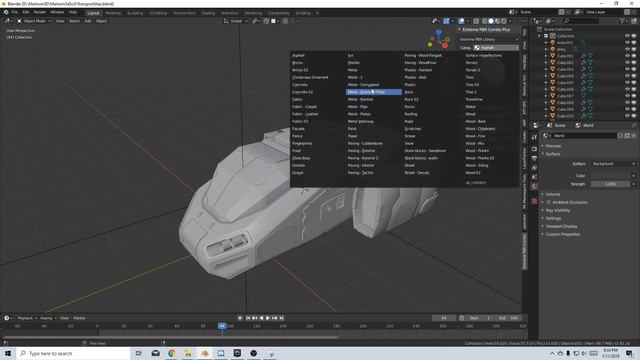The height and width of the screenshot is (360, 640).
Task: Expand the Custom Properties panel
Action: point(562,235)
